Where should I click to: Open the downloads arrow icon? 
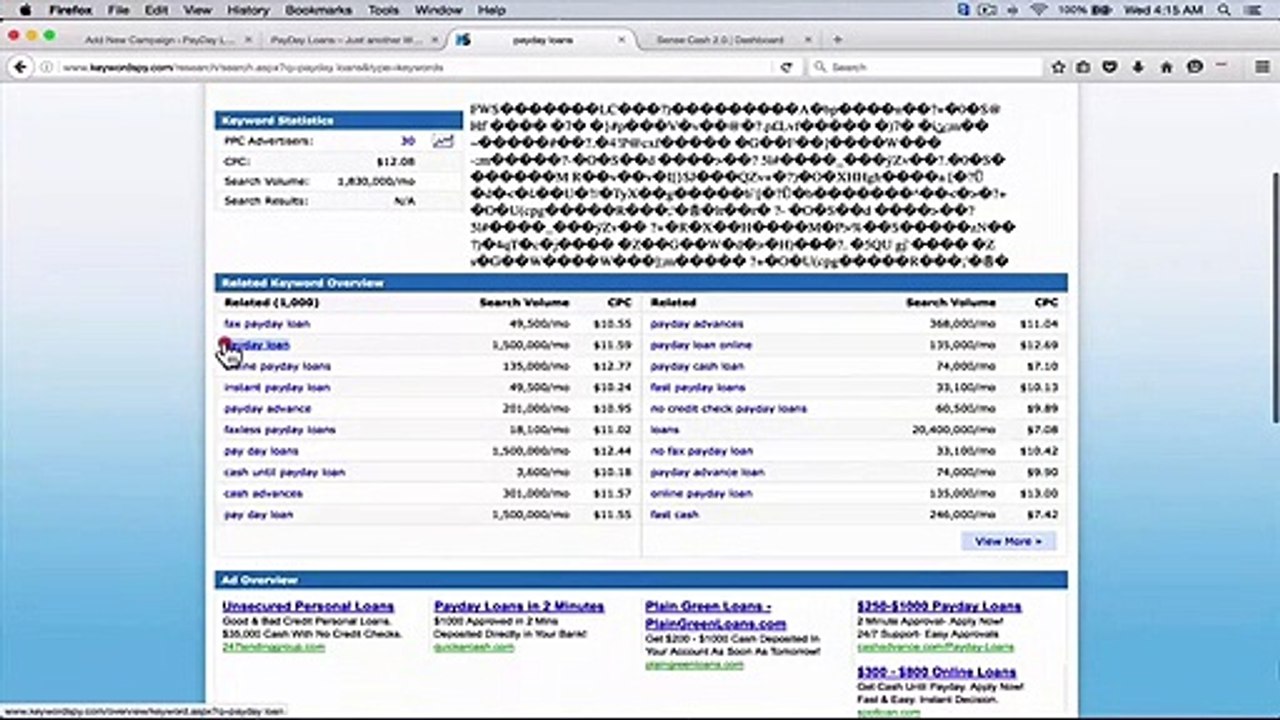(1138, 67)
